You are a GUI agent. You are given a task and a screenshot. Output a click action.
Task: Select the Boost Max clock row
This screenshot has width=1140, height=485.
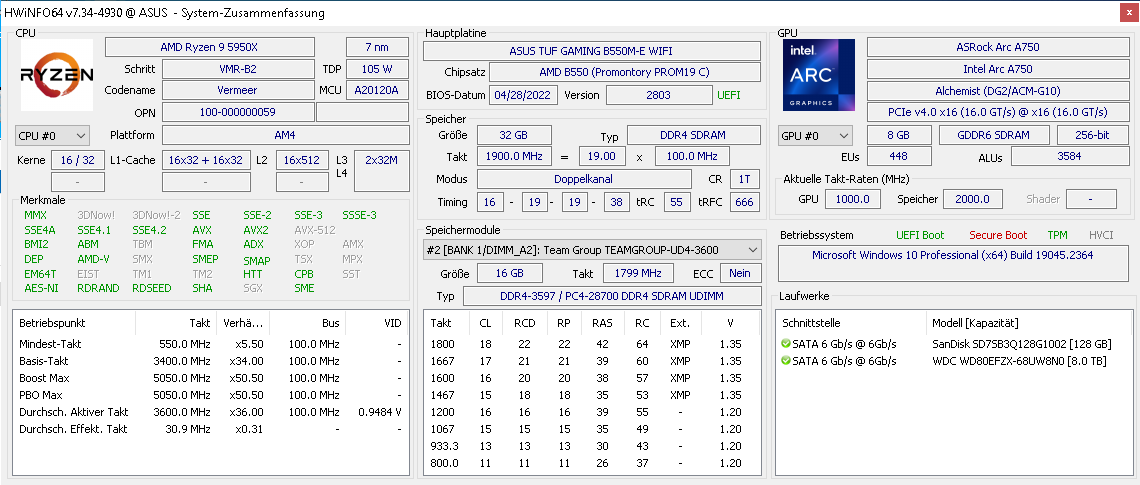tap(211, 378)
